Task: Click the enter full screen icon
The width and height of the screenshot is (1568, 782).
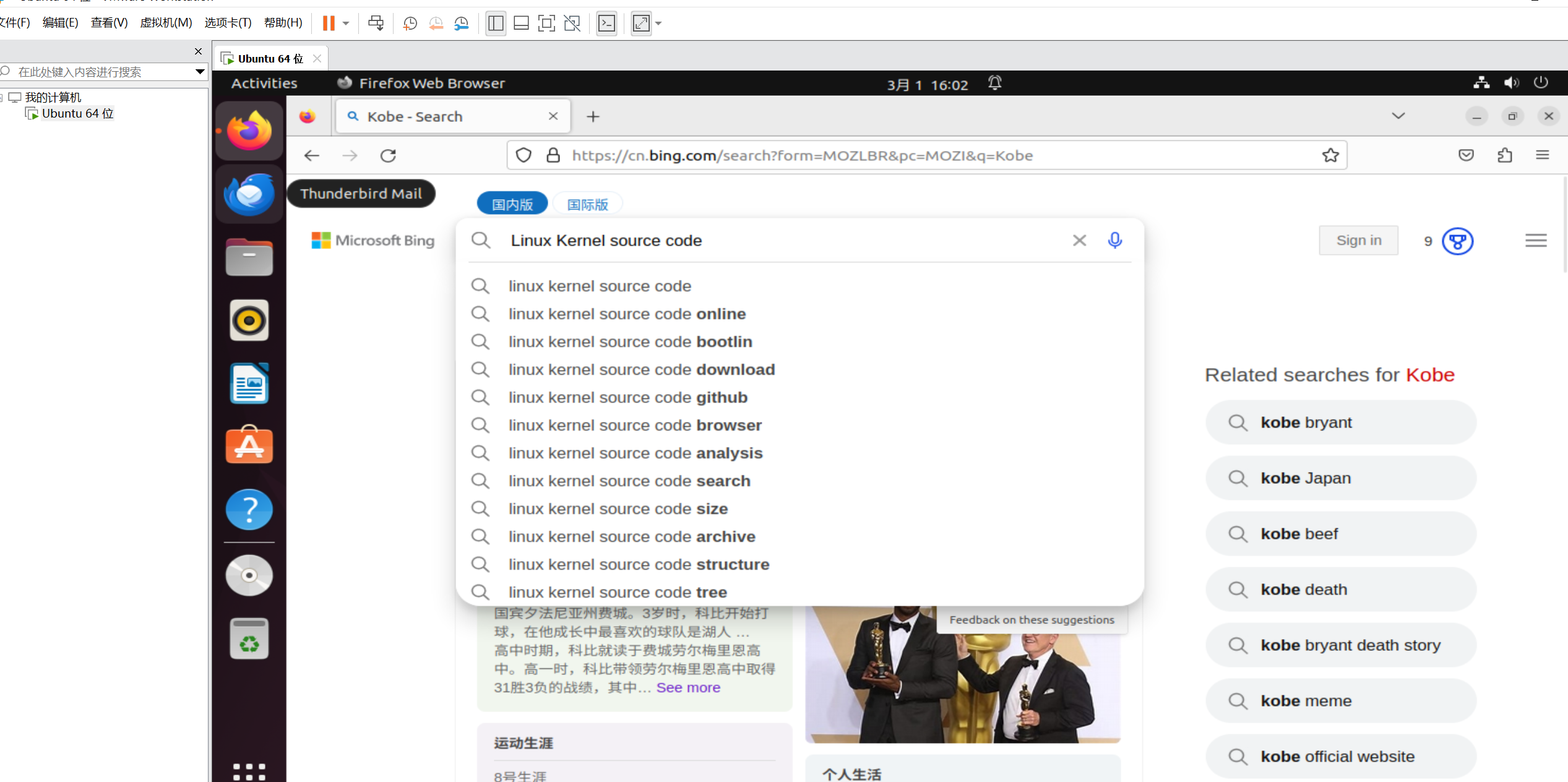Action: (x=546, y=24)
